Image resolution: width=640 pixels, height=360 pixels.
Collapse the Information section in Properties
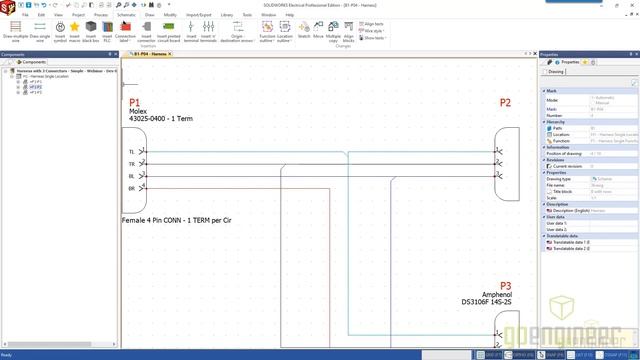click(544, 147)
